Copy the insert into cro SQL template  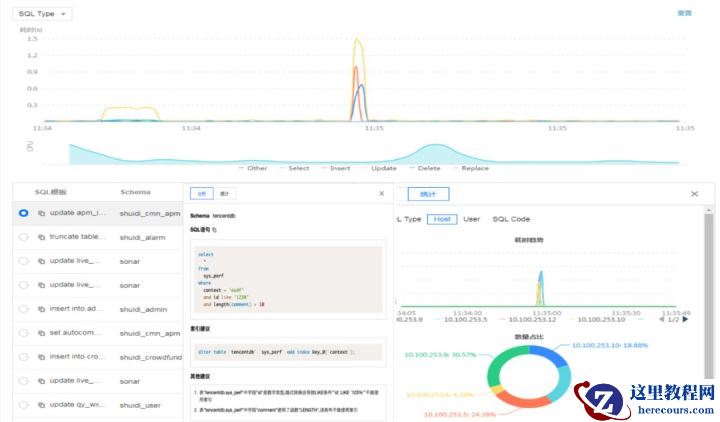41,357
